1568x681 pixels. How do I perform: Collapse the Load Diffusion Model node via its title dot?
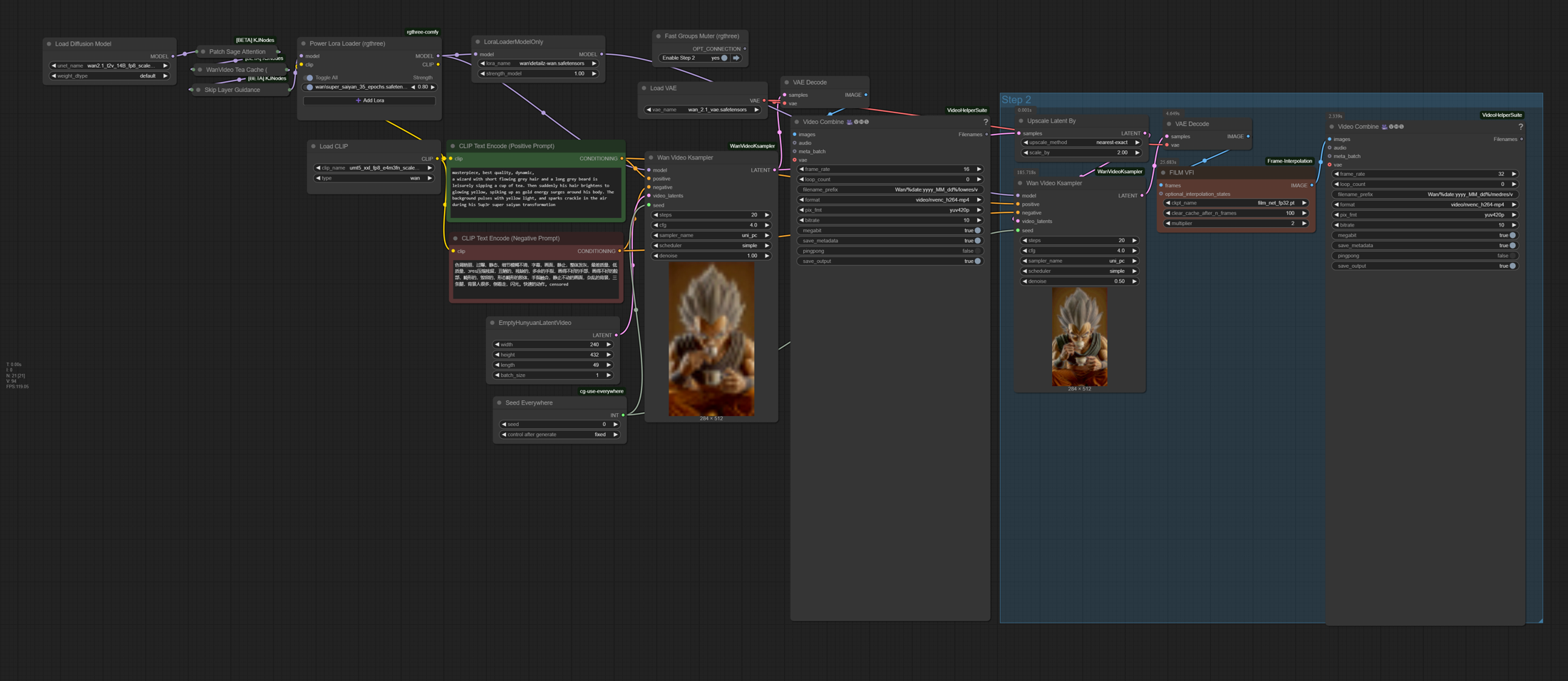49,44
